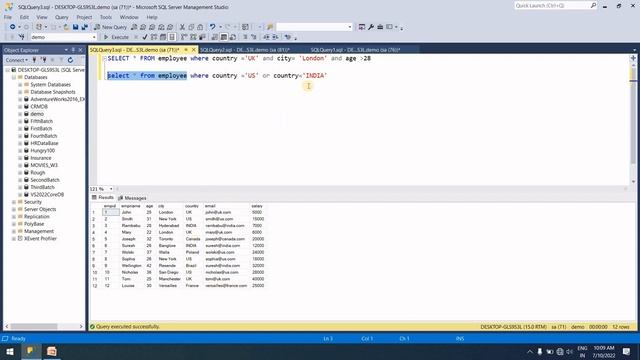Switch to the SQLQuery2.sql tab
640x360 pixels.
pos(245,50)
